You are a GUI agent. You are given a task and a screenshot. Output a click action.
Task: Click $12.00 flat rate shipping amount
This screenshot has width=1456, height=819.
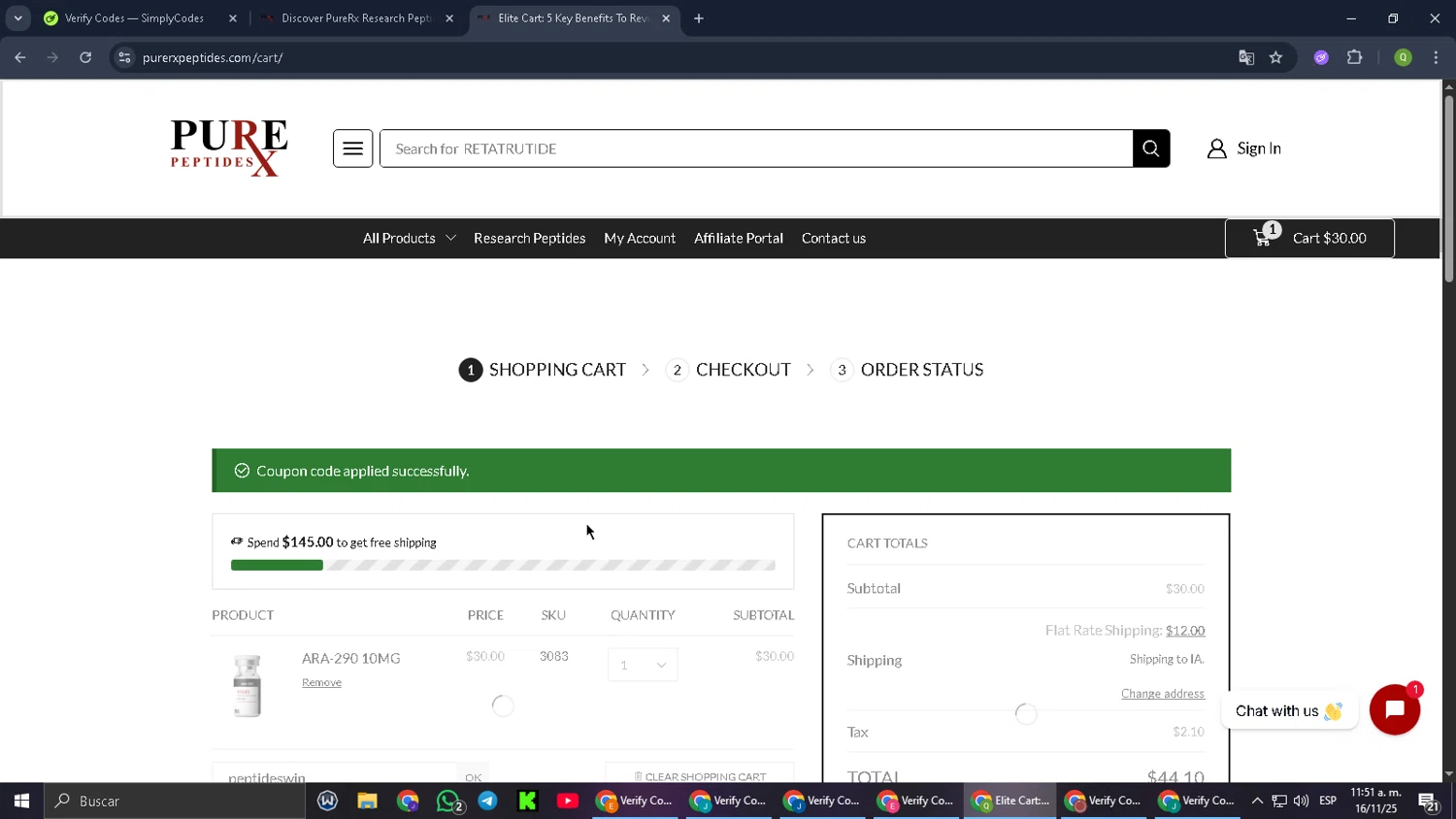[1185, 631]
